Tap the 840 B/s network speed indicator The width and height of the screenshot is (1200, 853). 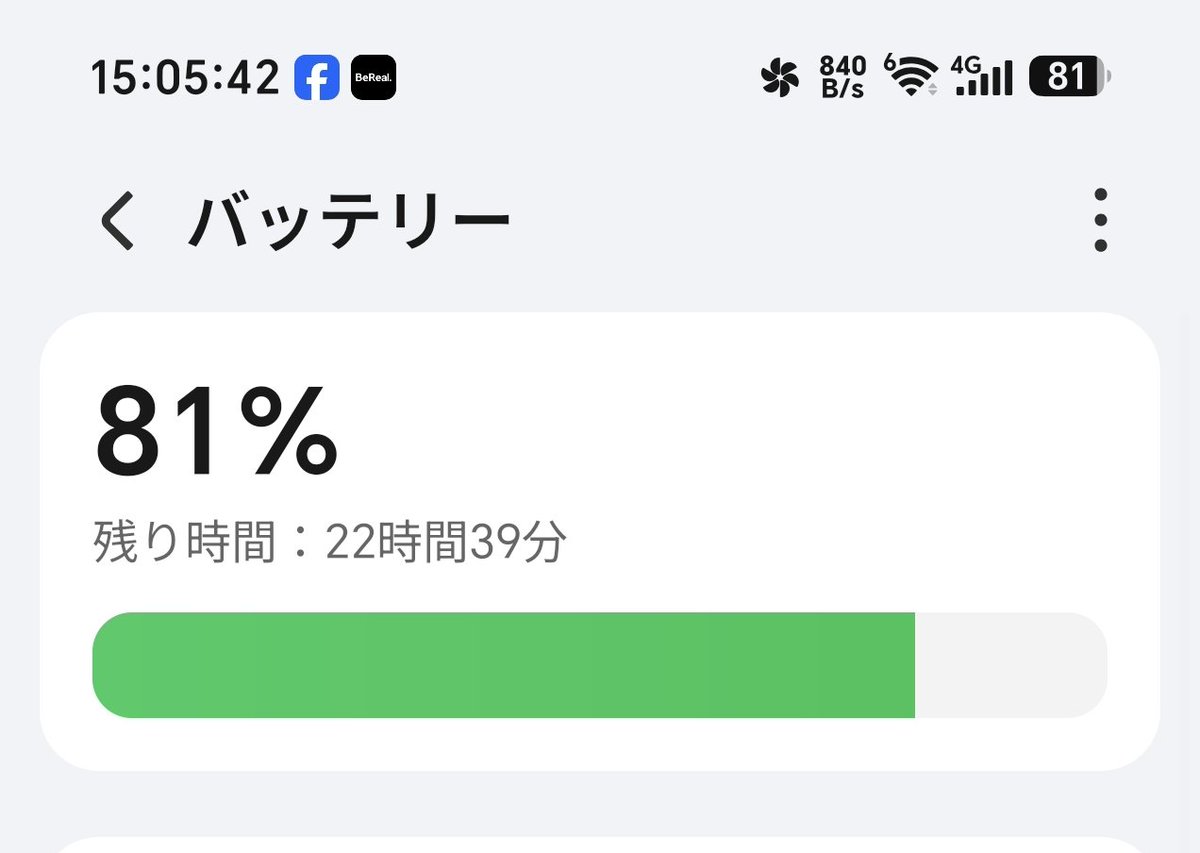point(842,77)
